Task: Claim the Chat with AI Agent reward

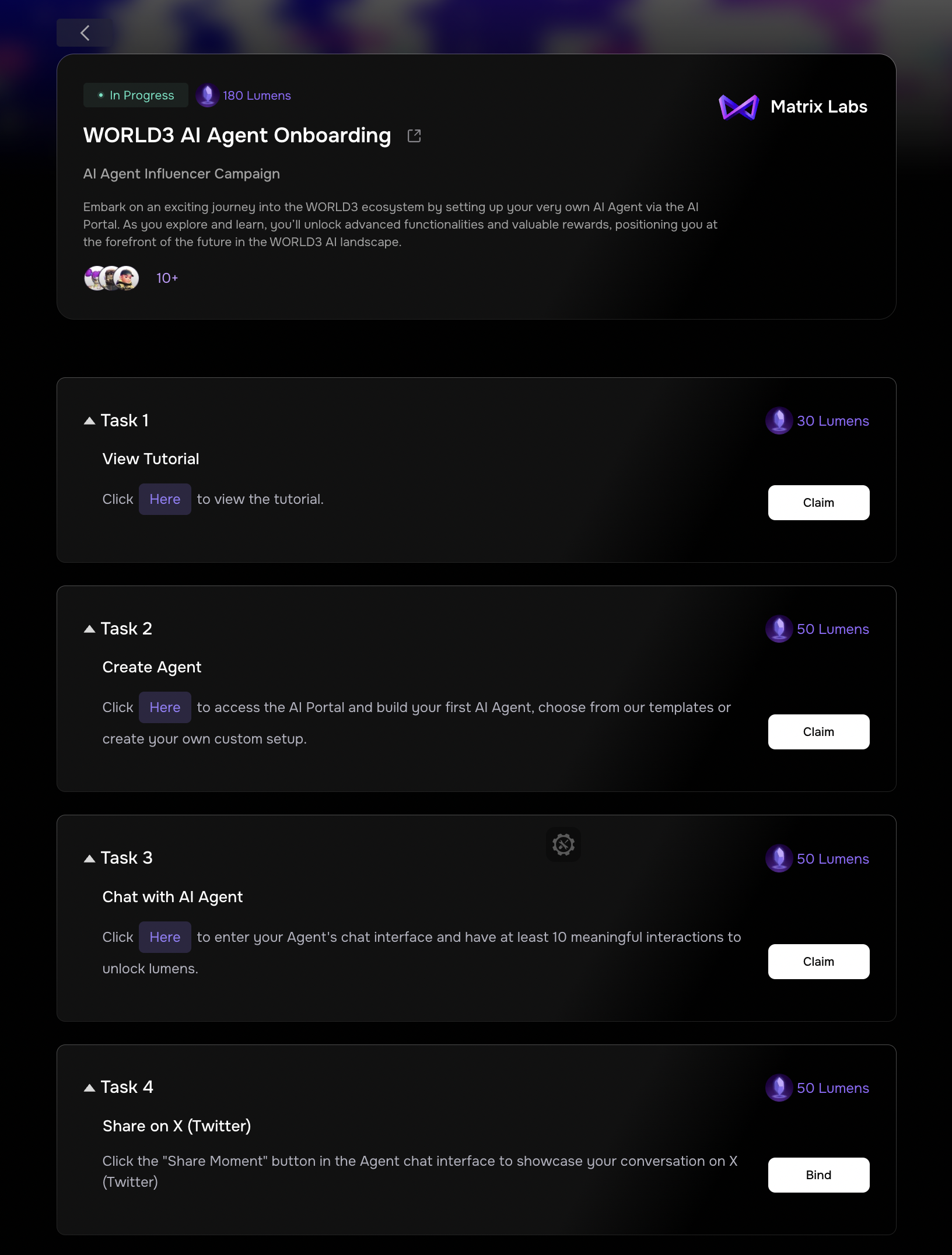Action: (818, 962)
